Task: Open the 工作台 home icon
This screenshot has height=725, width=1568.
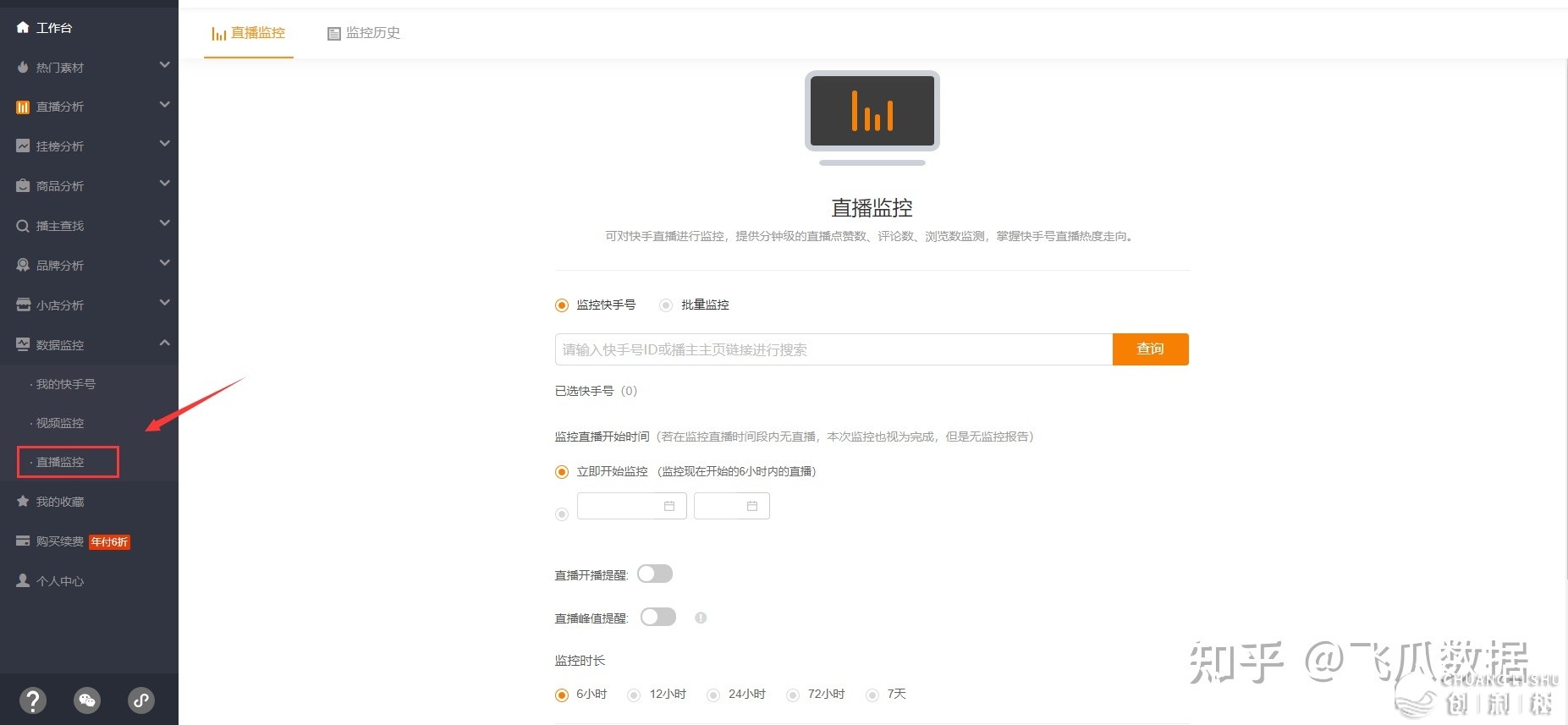Action: (23, 27)
